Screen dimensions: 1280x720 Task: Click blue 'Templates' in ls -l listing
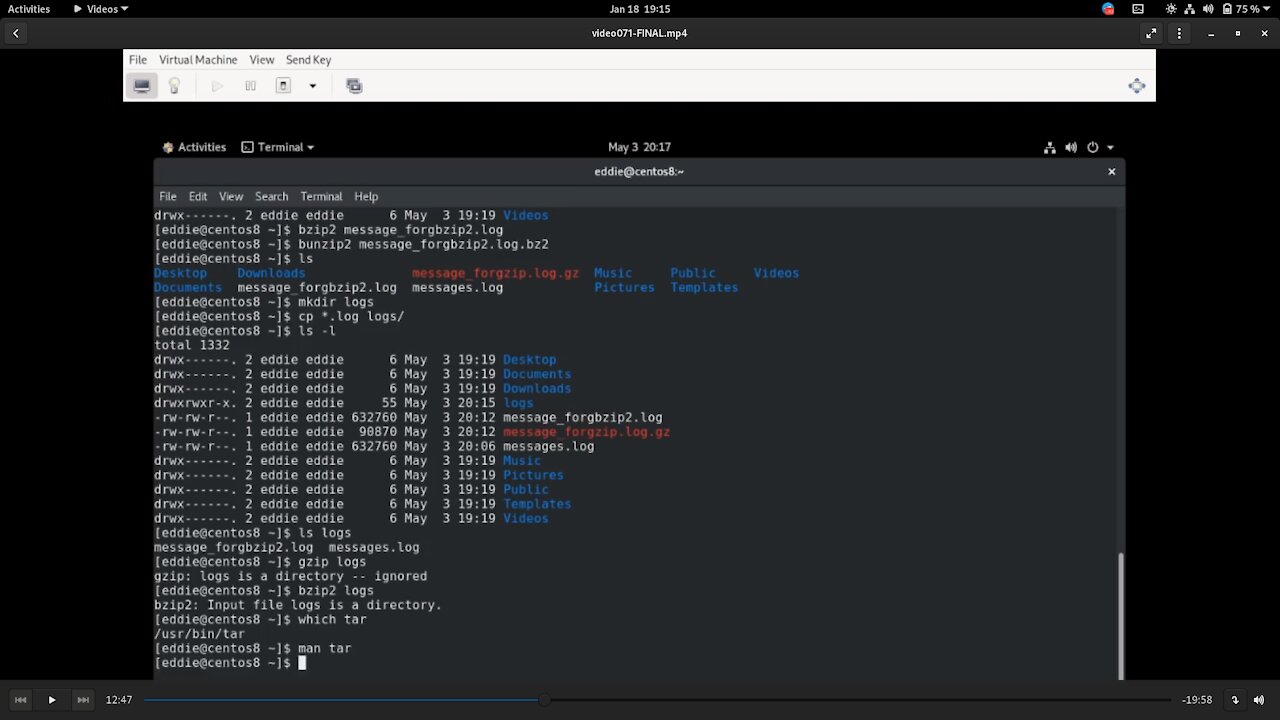537,504
